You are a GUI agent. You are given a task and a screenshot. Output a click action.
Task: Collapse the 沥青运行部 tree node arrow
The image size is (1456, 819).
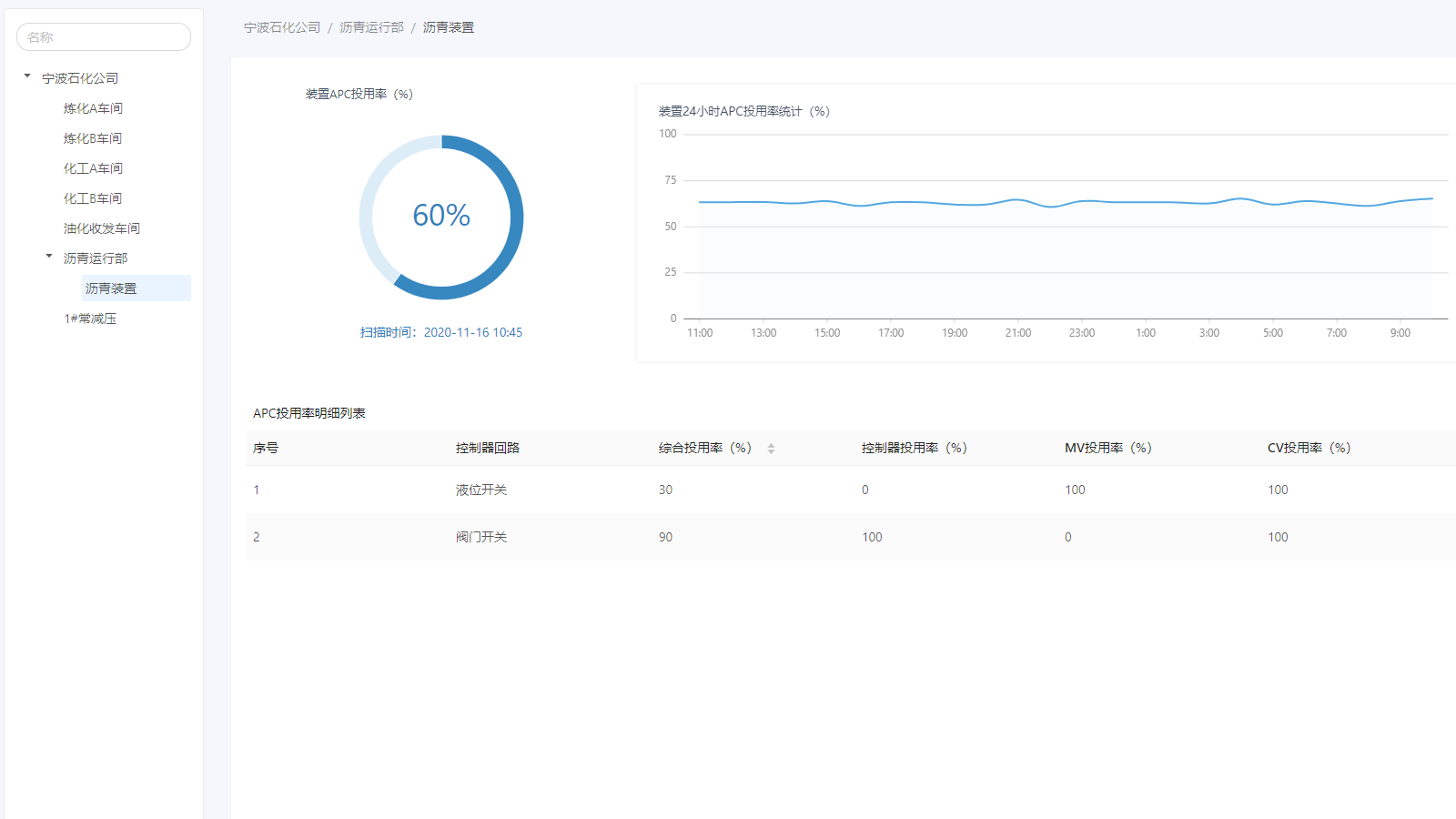click(49, 257)
